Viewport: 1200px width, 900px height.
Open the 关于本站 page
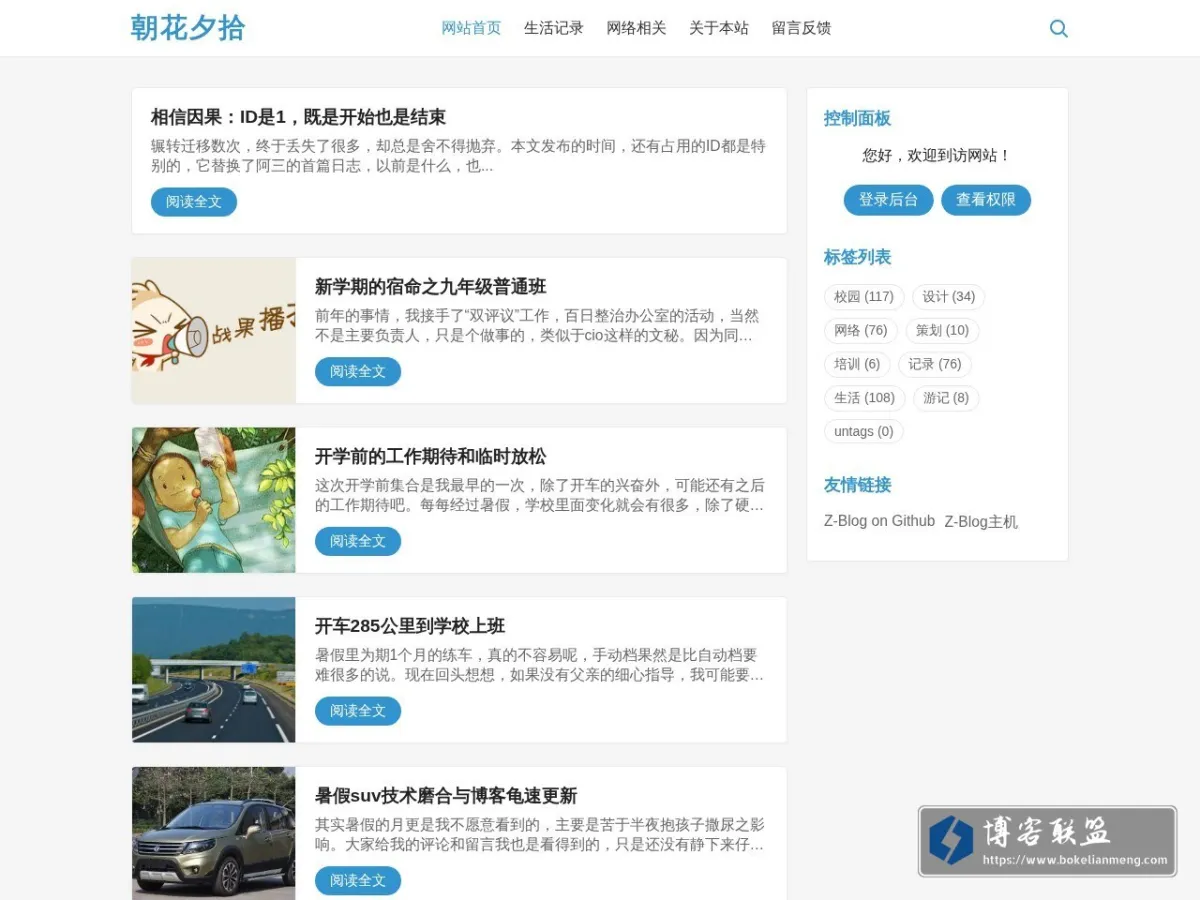point(719,28)
